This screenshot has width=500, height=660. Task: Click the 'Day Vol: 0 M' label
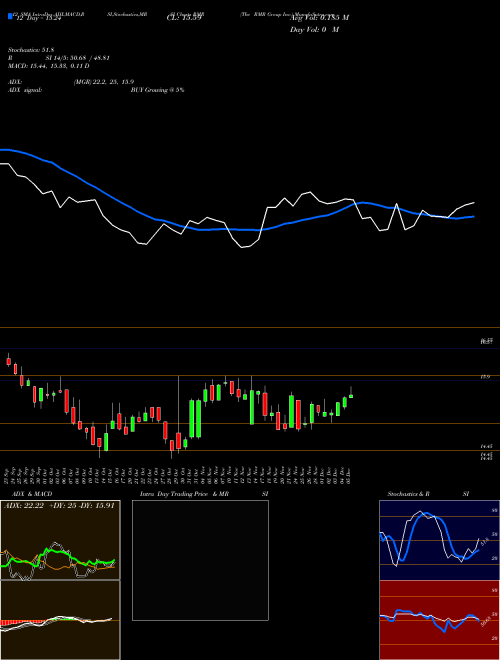tap(314, 30)
